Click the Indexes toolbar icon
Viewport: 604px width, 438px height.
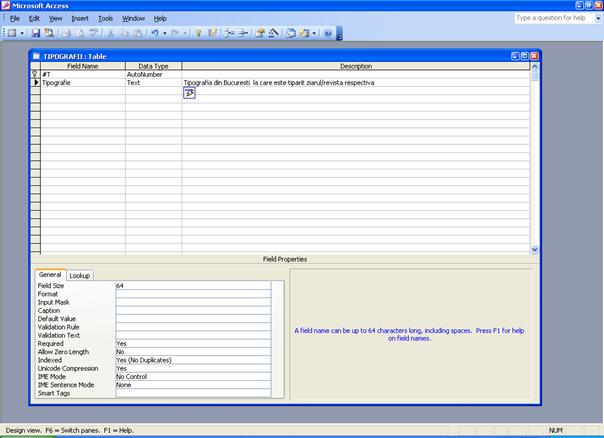212,33
